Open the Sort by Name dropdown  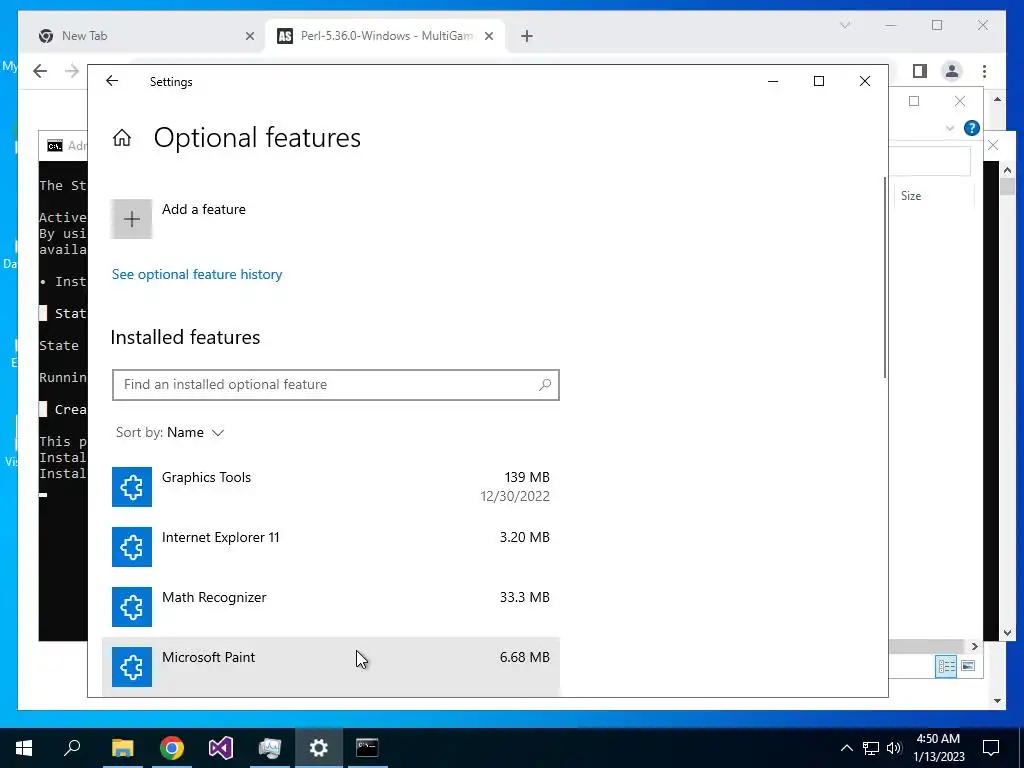coord(170,433)
